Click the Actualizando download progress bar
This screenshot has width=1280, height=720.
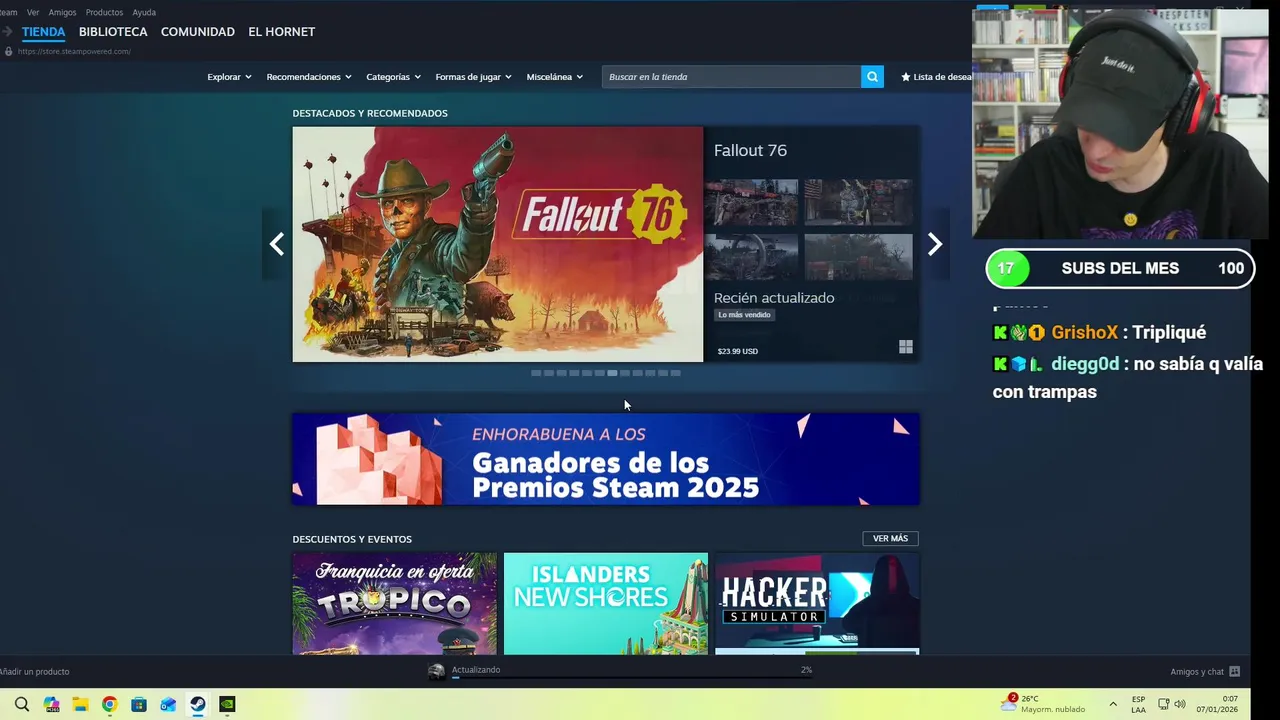[631, 678]
